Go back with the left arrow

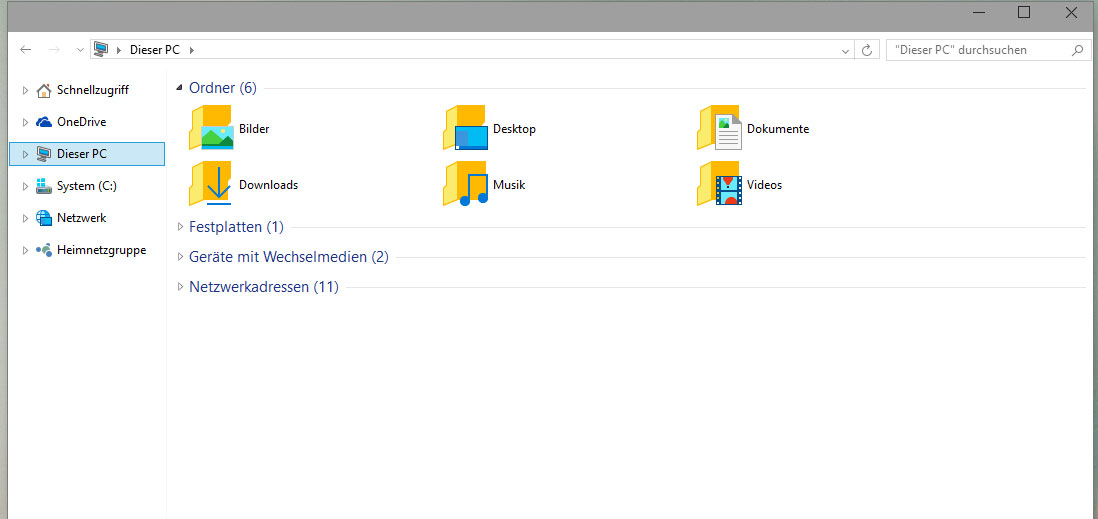(25, 50)
